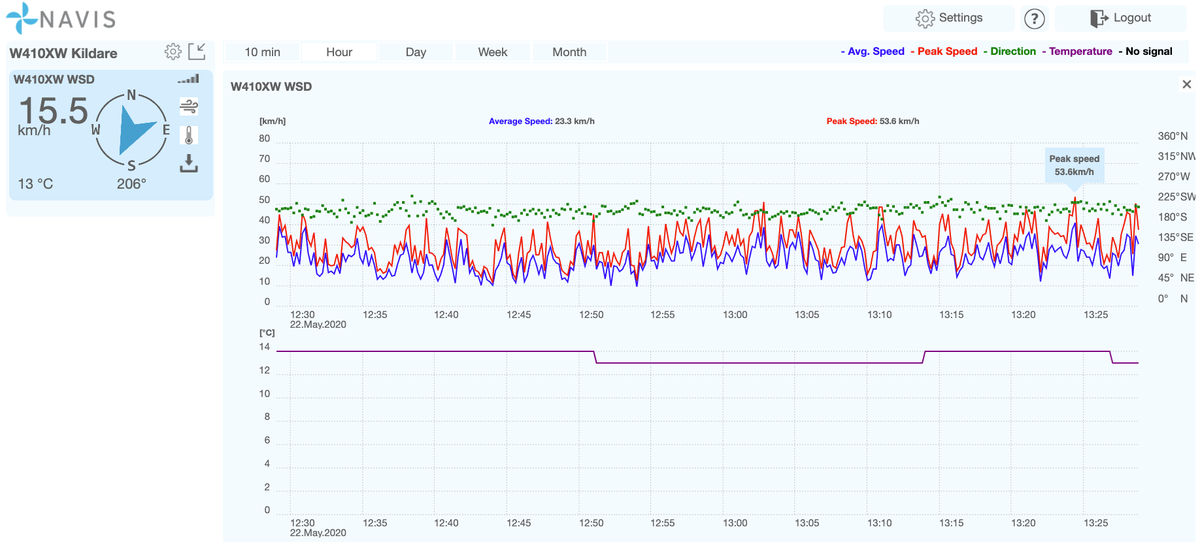
Task: Click the W410XW WSD graph panel title
Action: pos(271,87)
